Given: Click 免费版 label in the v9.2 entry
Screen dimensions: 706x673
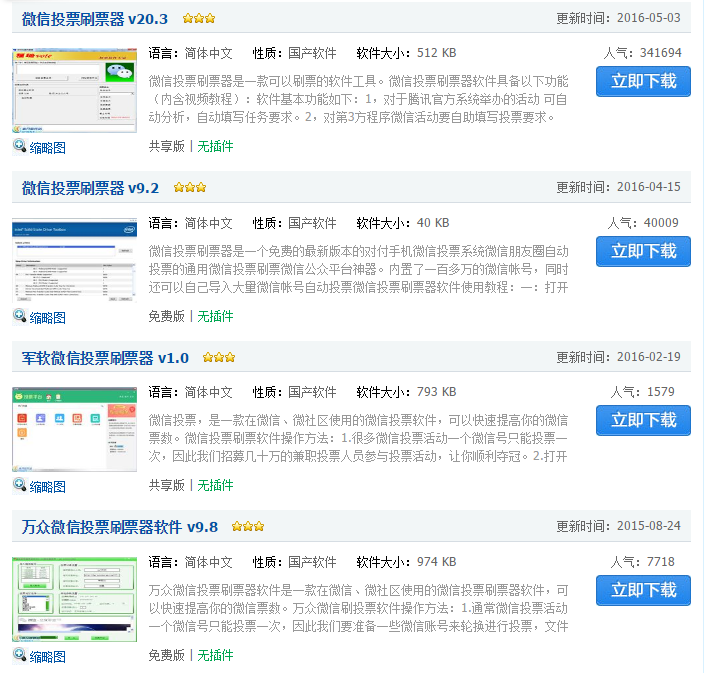Looking at the screenshot, I should pyautogui.click(x=167, y=316).
